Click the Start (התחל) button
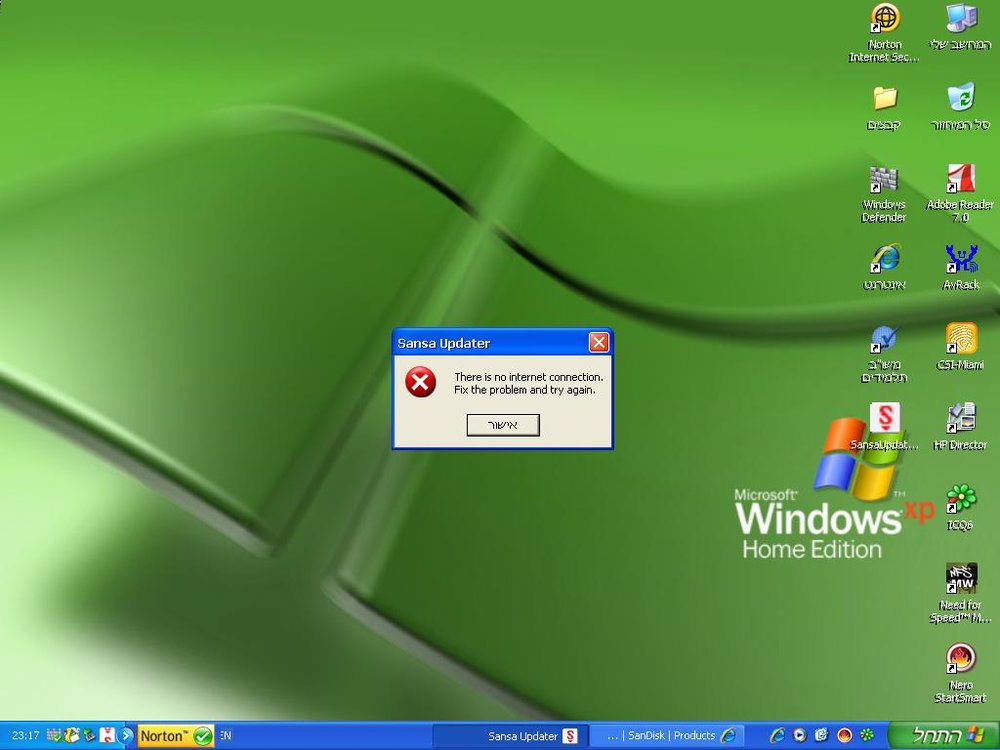 coord(945,735)
